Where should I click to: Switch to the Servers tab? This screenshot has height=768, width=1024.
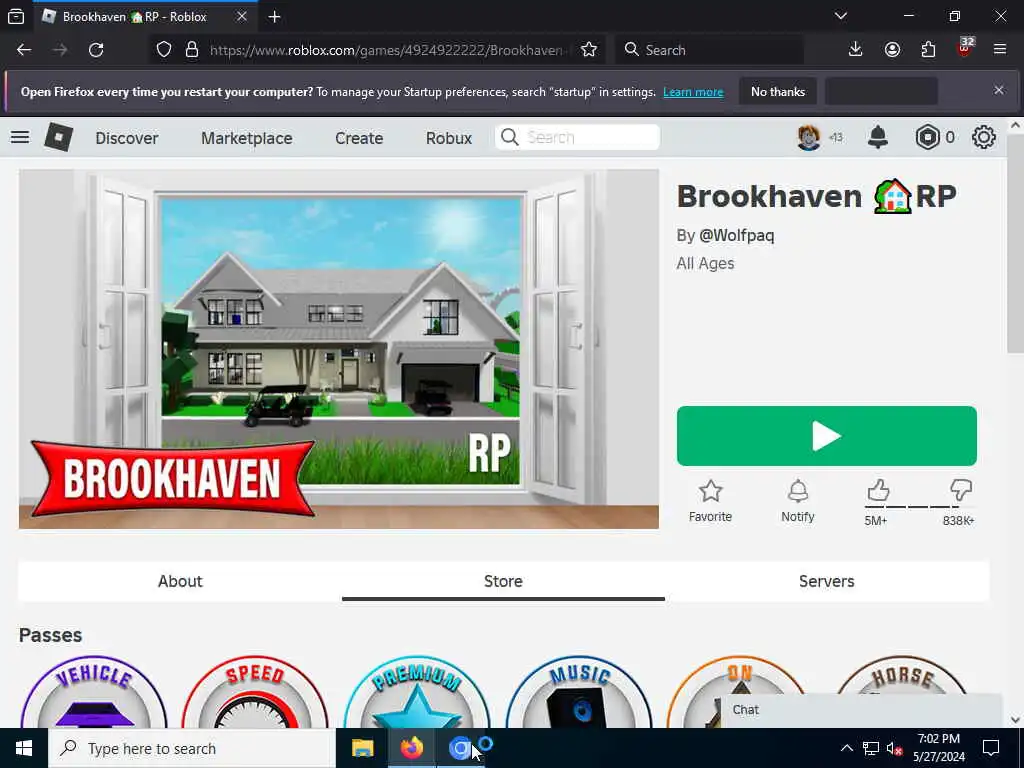827,581
